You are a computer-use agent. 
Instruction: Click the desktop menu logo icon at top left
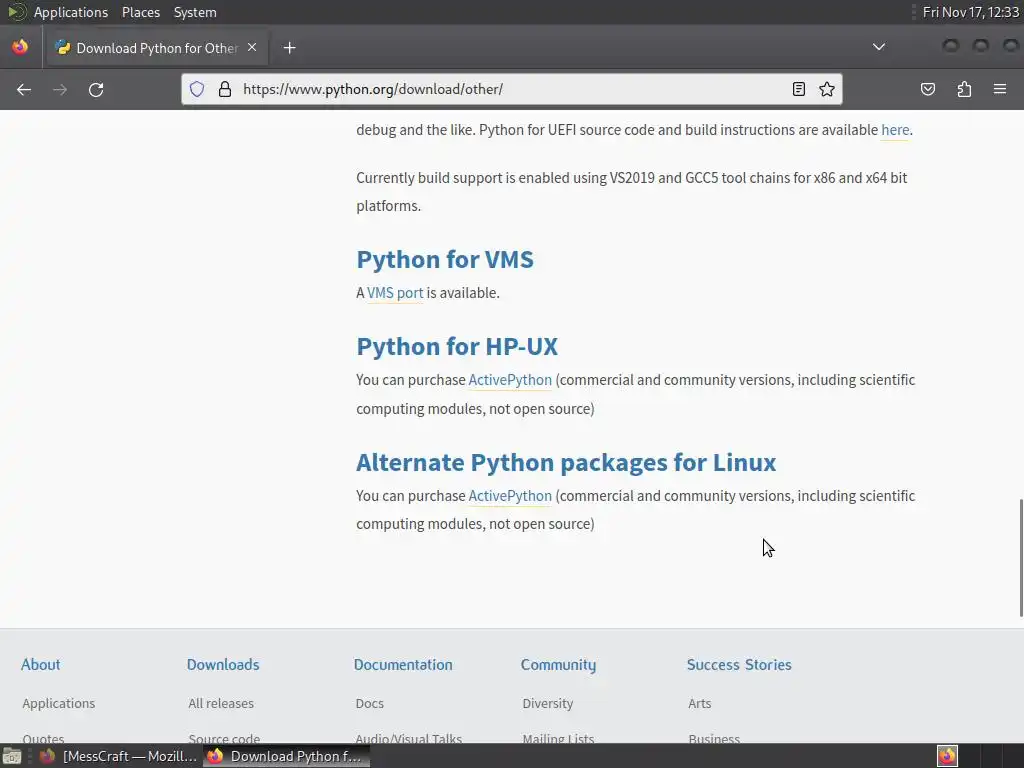tap(16, 12)
